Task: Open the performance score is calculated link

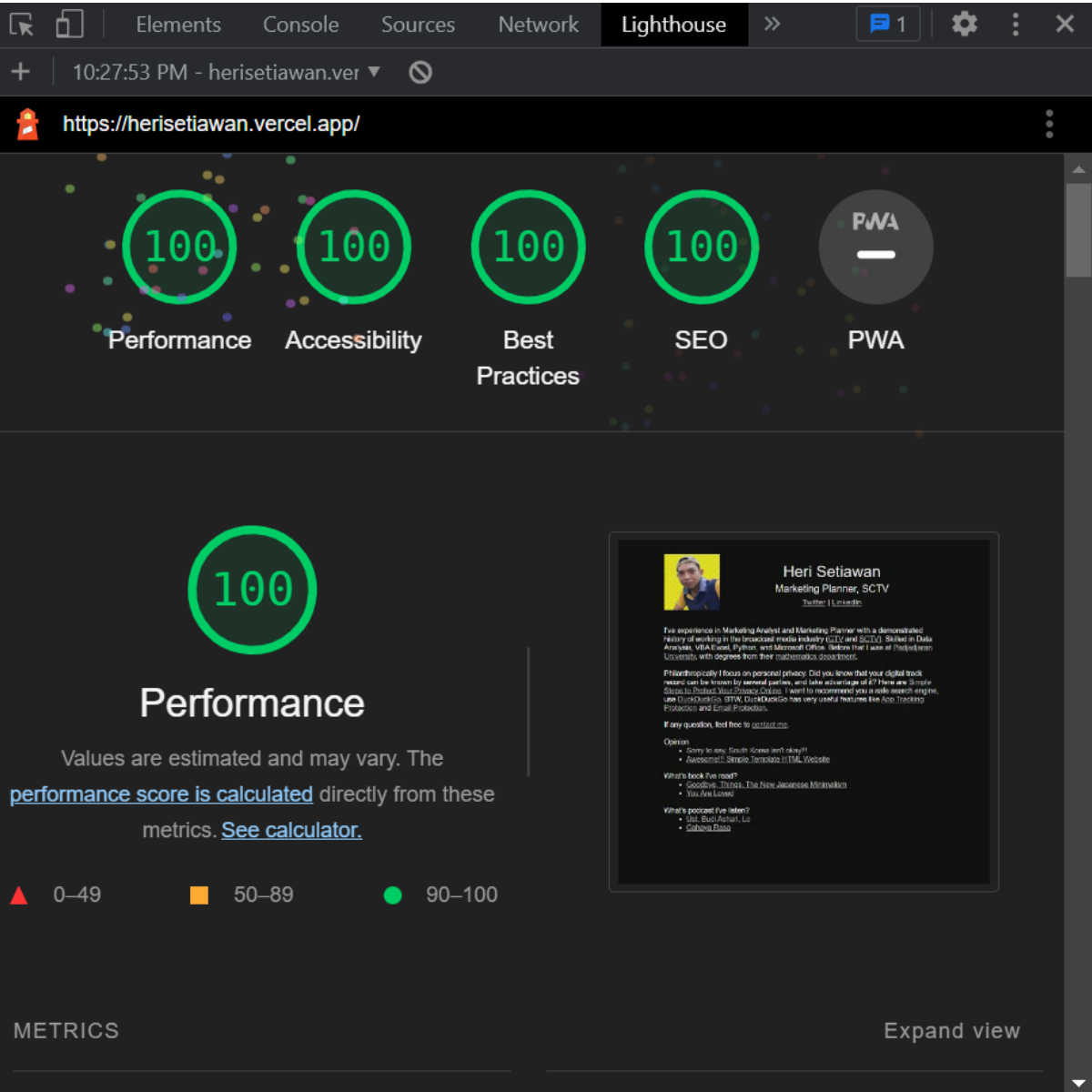Action: pos(161,794)
